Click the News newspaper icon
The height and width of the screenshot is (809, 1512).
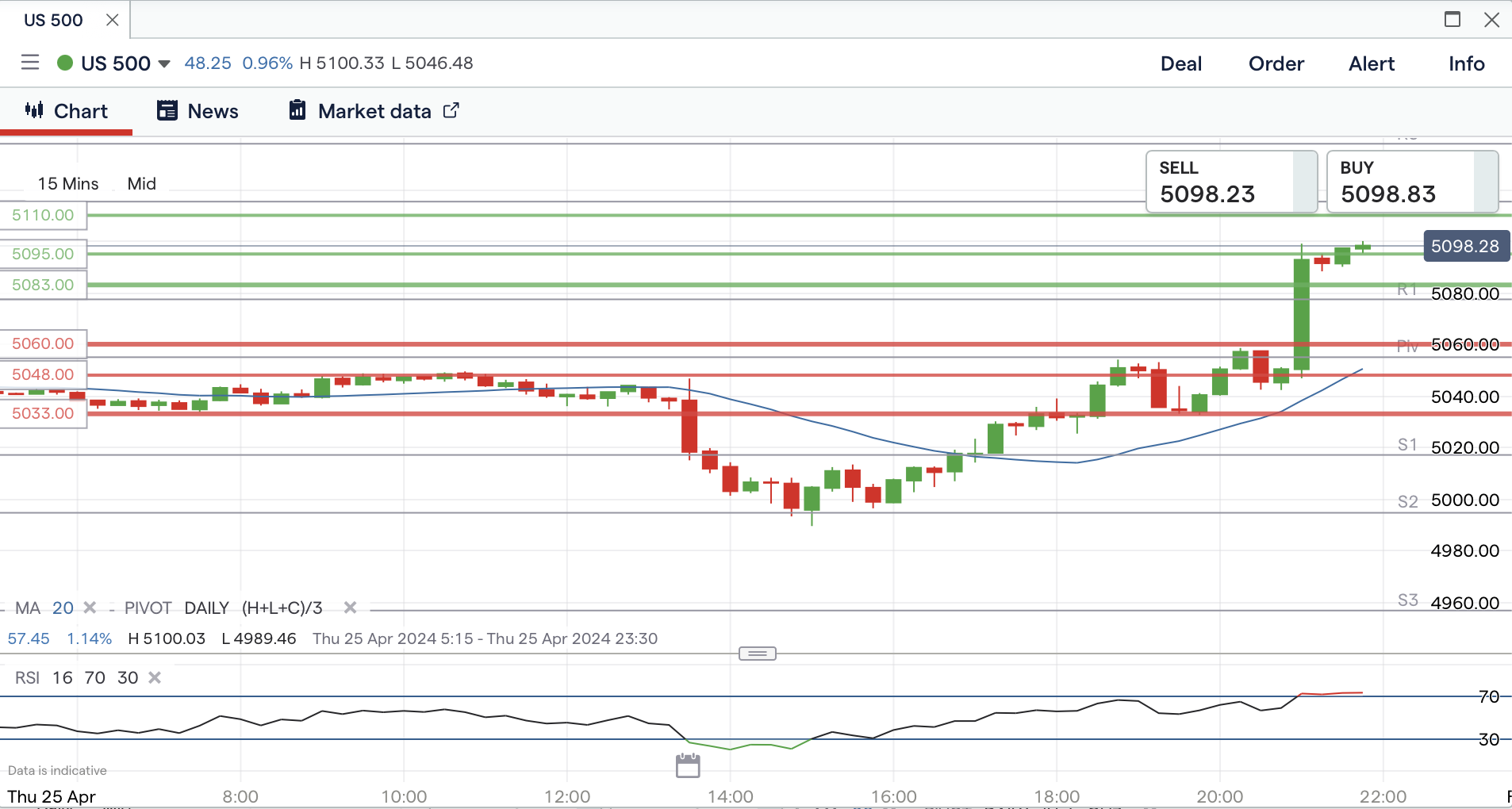point(167,110)
